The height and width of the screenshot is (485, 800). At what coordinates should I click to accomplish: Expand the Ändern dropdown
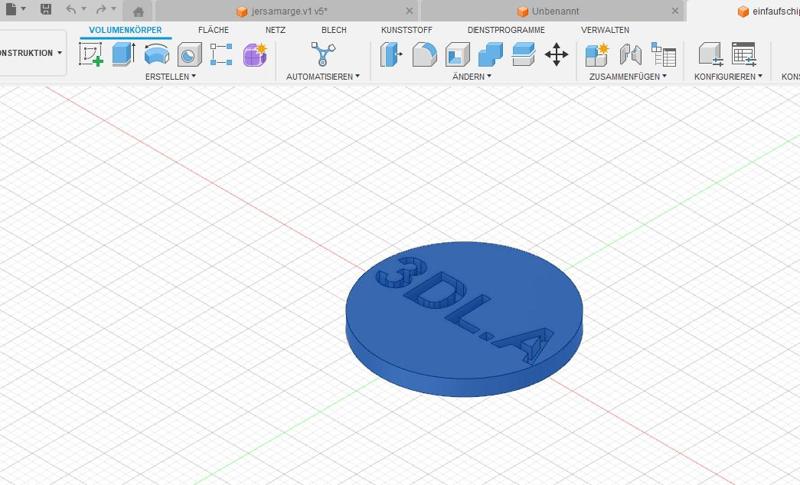(x=471, y=76)
